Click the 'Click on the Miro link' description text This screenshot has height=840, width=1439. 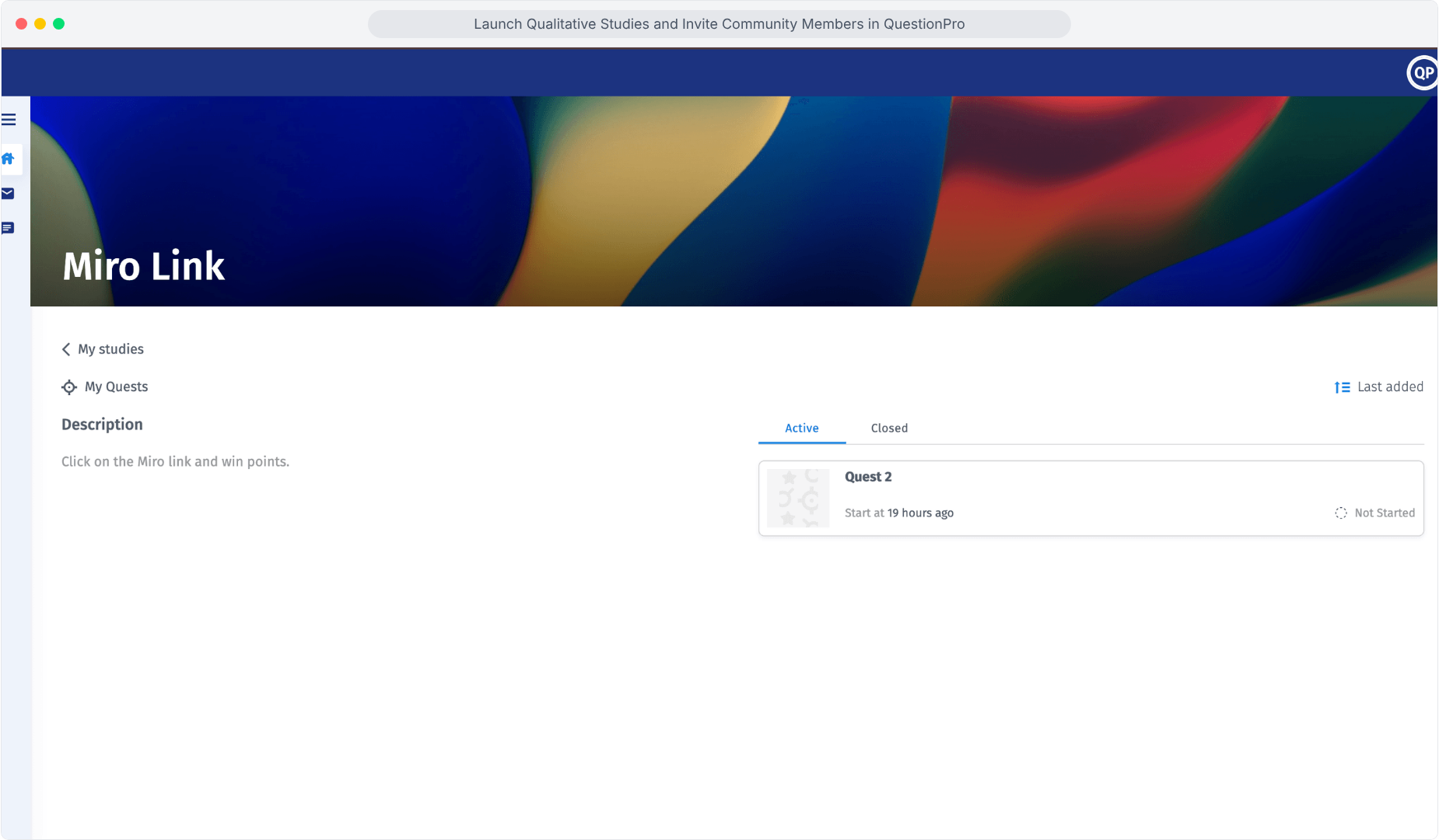(x=175, y=462)
